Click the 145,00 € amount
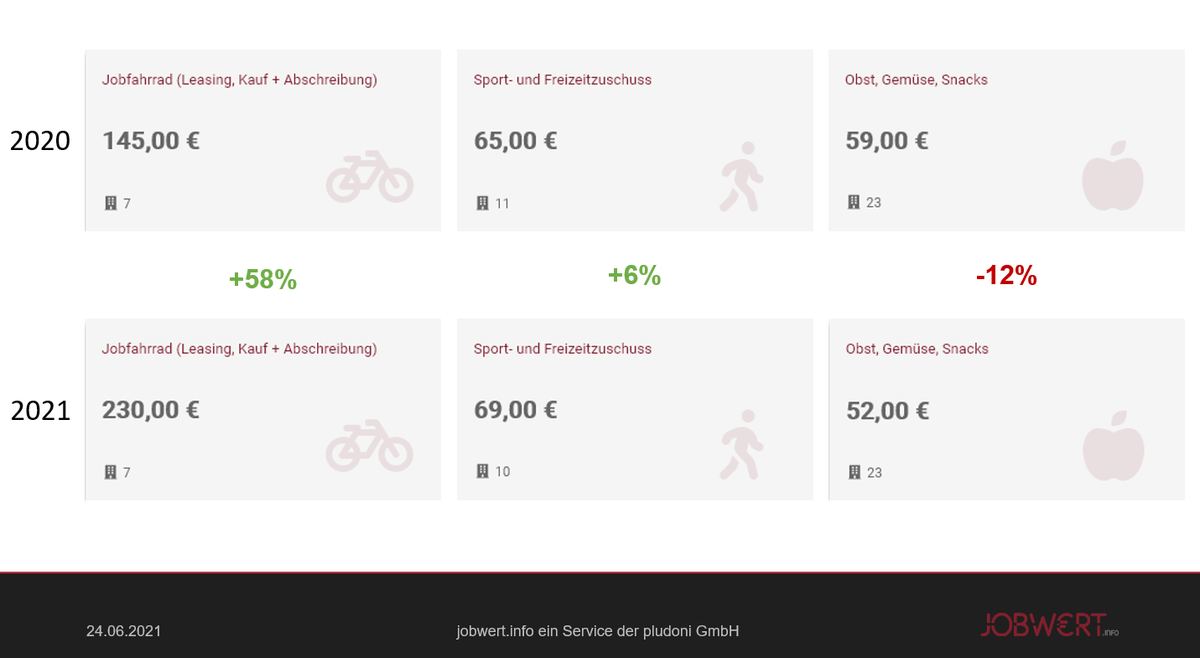The image size is (1200, 658). [150, 141]
